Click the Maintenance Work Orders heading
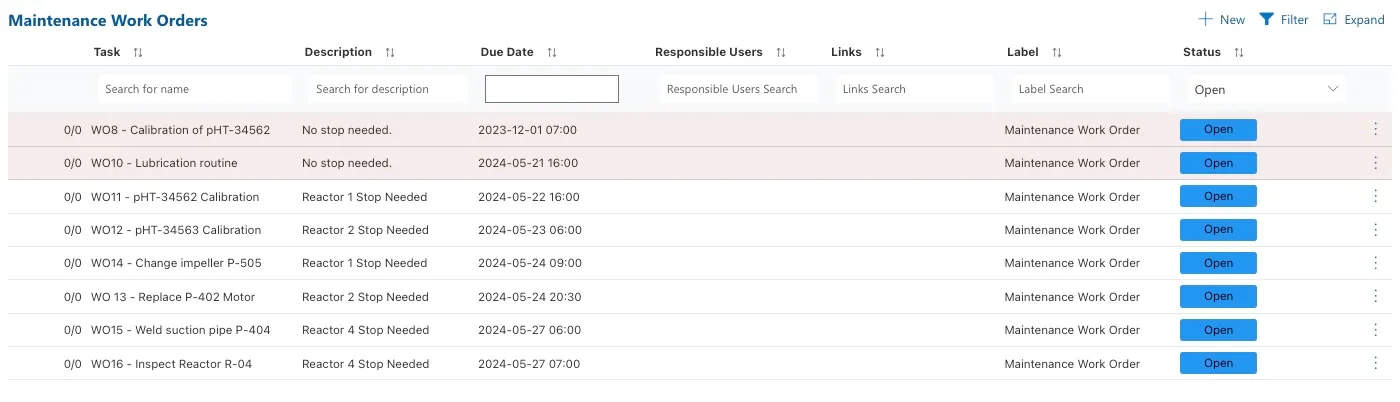 108,20
